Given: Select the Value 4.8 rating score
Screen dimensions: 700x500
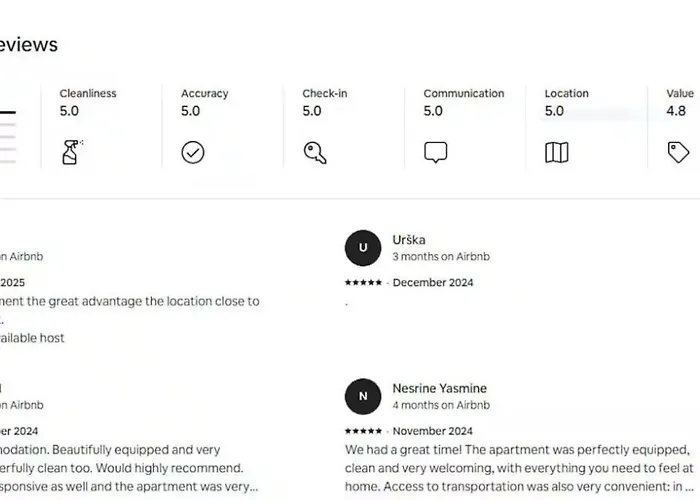Looking at the screenshot, I should pyautogui.click(x=676, y=111).
